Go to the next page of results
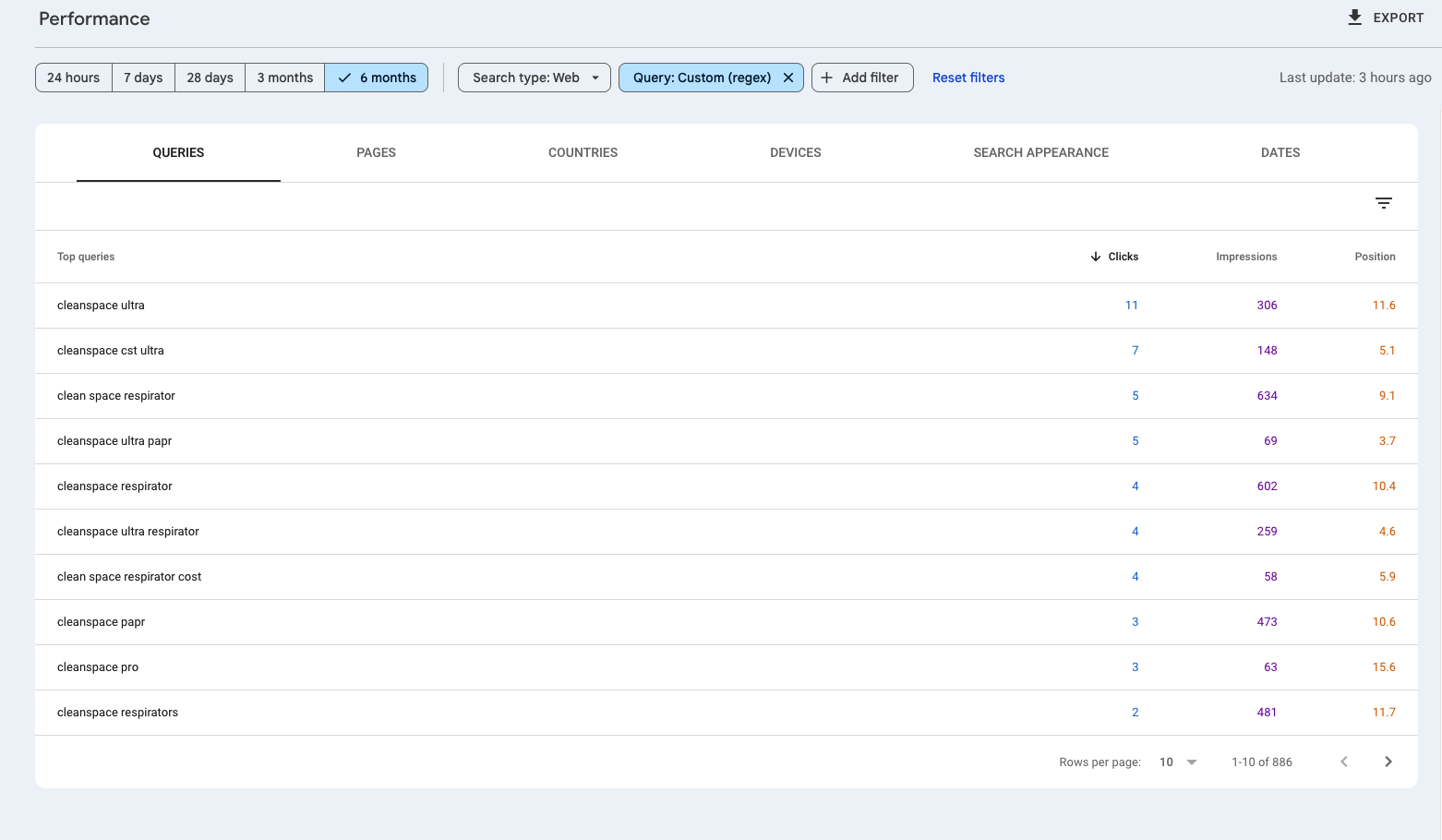Image resolution: width=1442 pixels, height=840 pixels. coord(1388,762)
